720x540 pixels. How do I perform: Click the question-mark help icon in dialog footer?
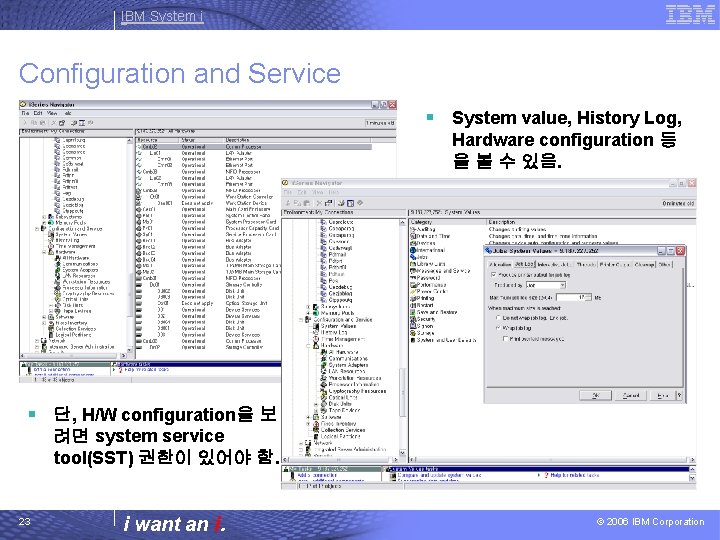click(680, 395)
